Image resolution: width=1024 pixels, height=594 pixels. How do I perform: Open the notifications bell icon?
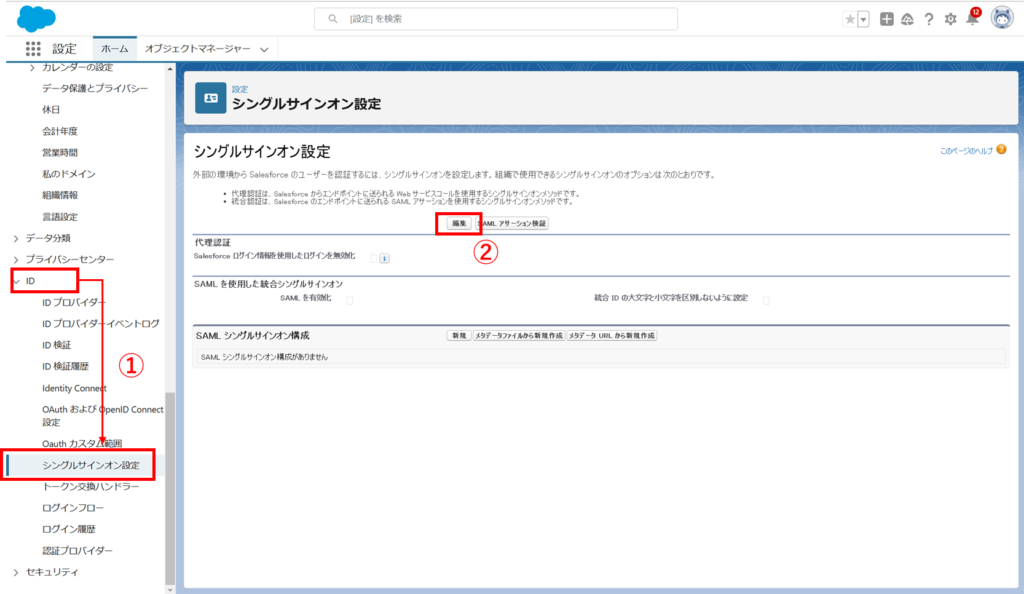(972, 18)
